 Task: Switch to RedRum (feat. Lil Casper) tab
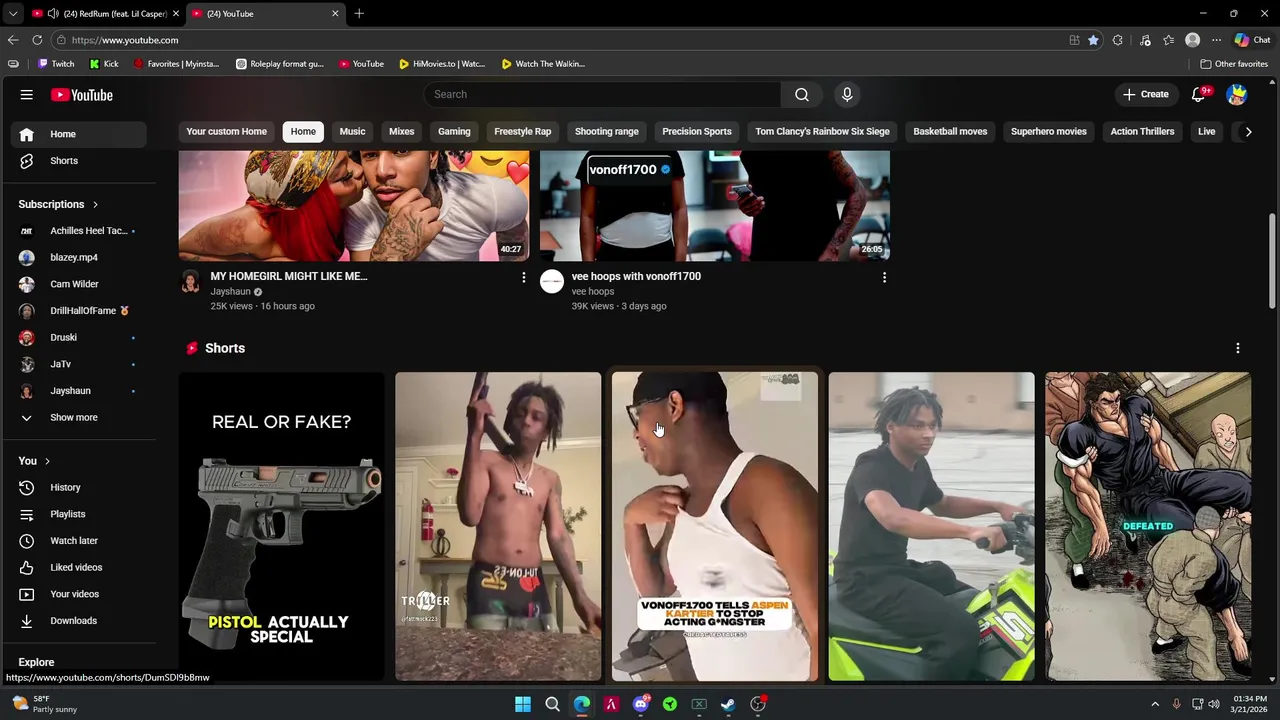tap(108, 13)
